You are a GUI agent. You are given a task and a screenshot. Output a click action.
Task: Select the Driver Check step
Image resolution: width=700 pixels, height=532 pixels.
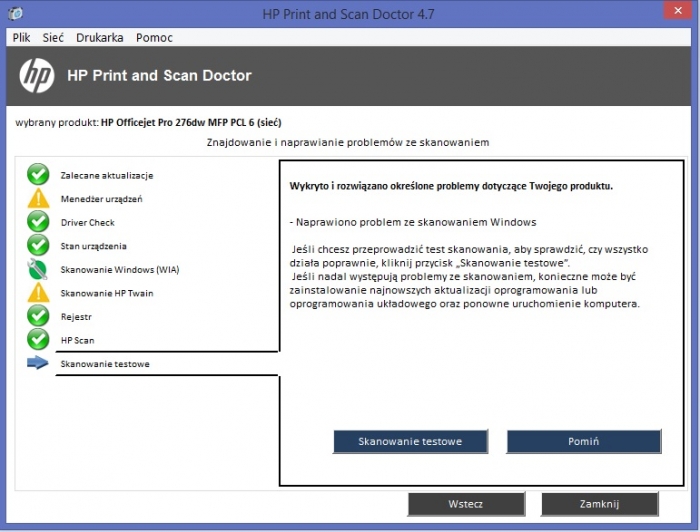pos(88,222)
